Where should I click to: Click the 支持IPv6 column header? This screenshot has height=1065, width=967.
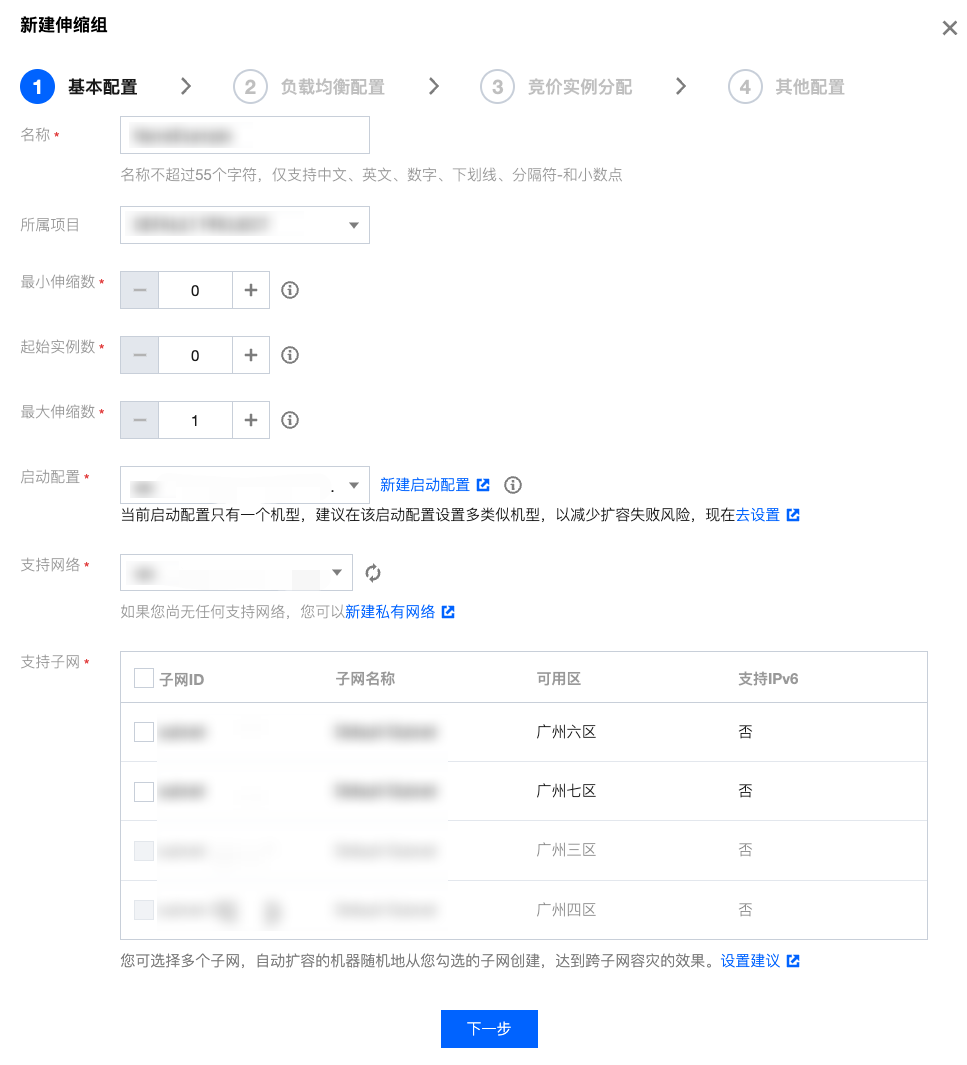tap(768, 679)
